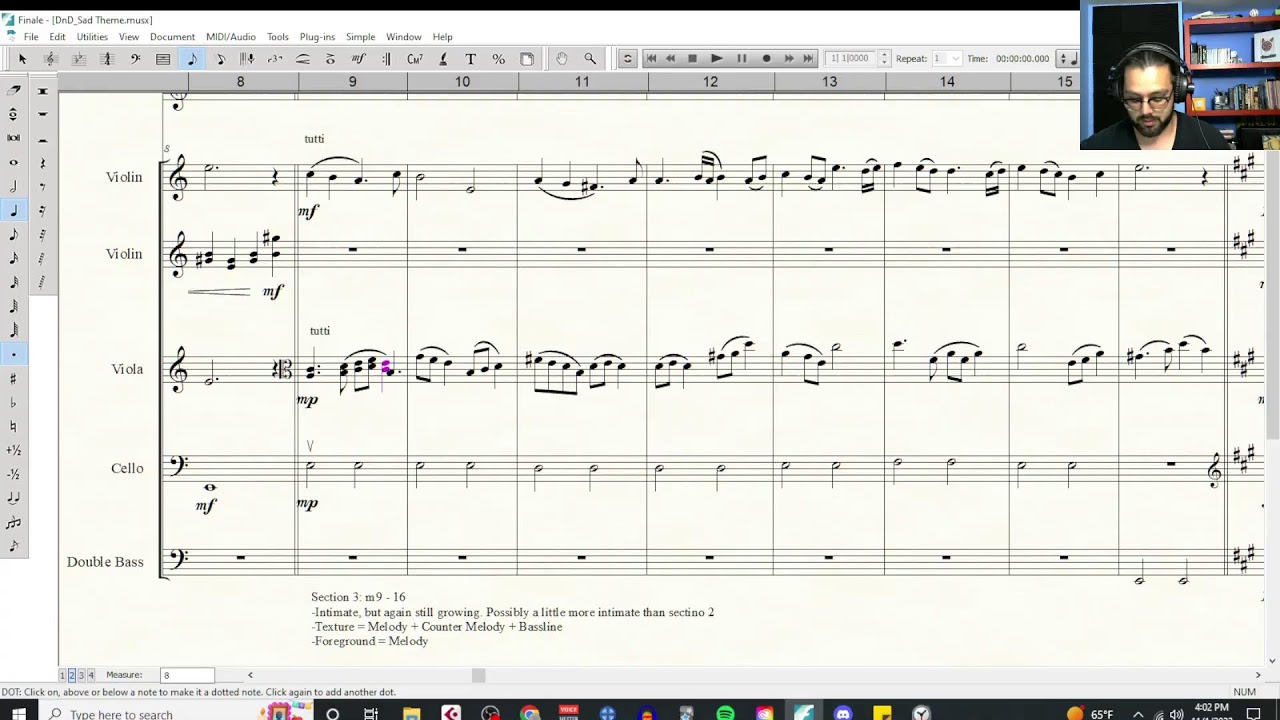Image resolution: width=1280 pixels, height=720 pixels.
Task: Fast forward to end of score
Action: pyautogui.click(x=808, y=59)
